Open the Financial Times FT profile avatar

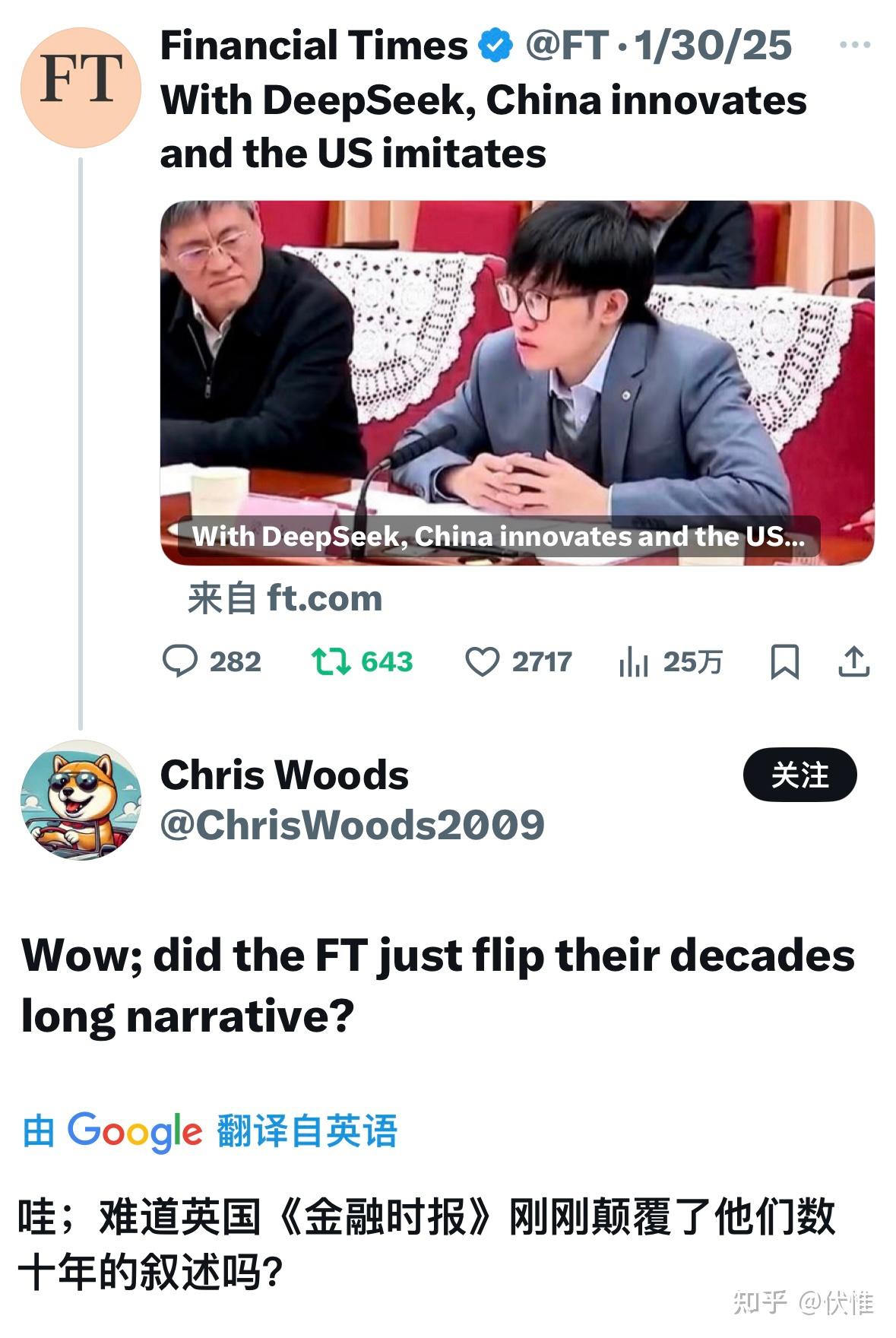tap(81, 87)
